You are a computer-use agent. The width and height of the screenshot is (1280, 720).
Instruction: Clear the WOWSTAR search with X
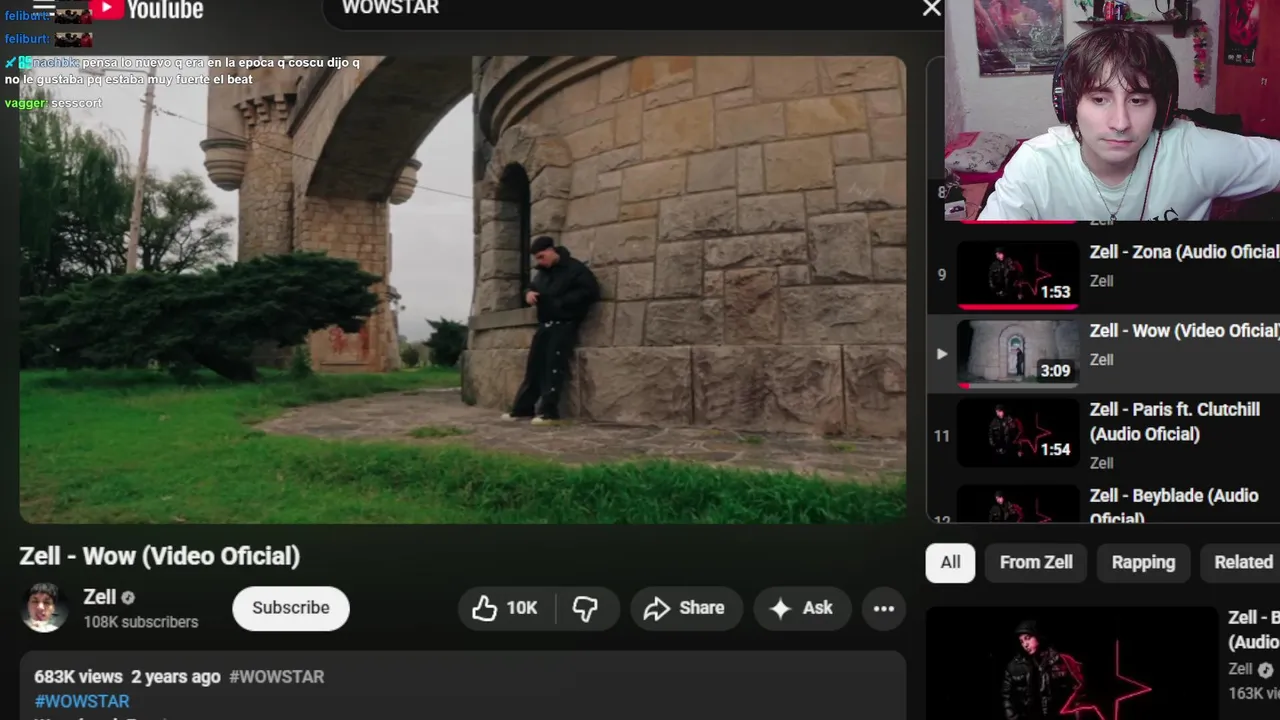tap(932, 8)
